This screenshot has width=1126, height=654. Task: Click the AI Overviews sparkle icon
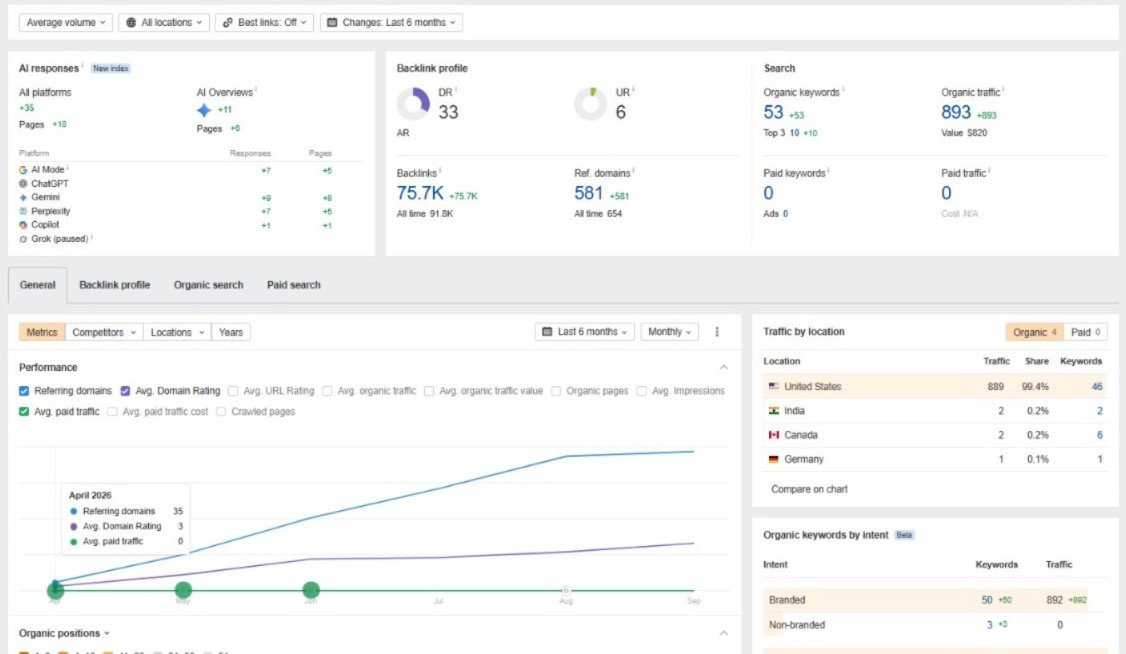pos(204,110)
